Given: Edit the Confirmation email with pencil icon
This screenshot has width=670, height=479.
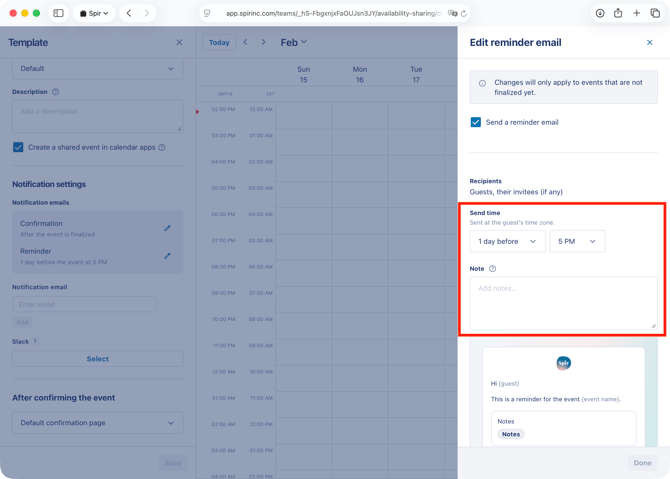Looking at the screenshot, I should tap(167, 228).
